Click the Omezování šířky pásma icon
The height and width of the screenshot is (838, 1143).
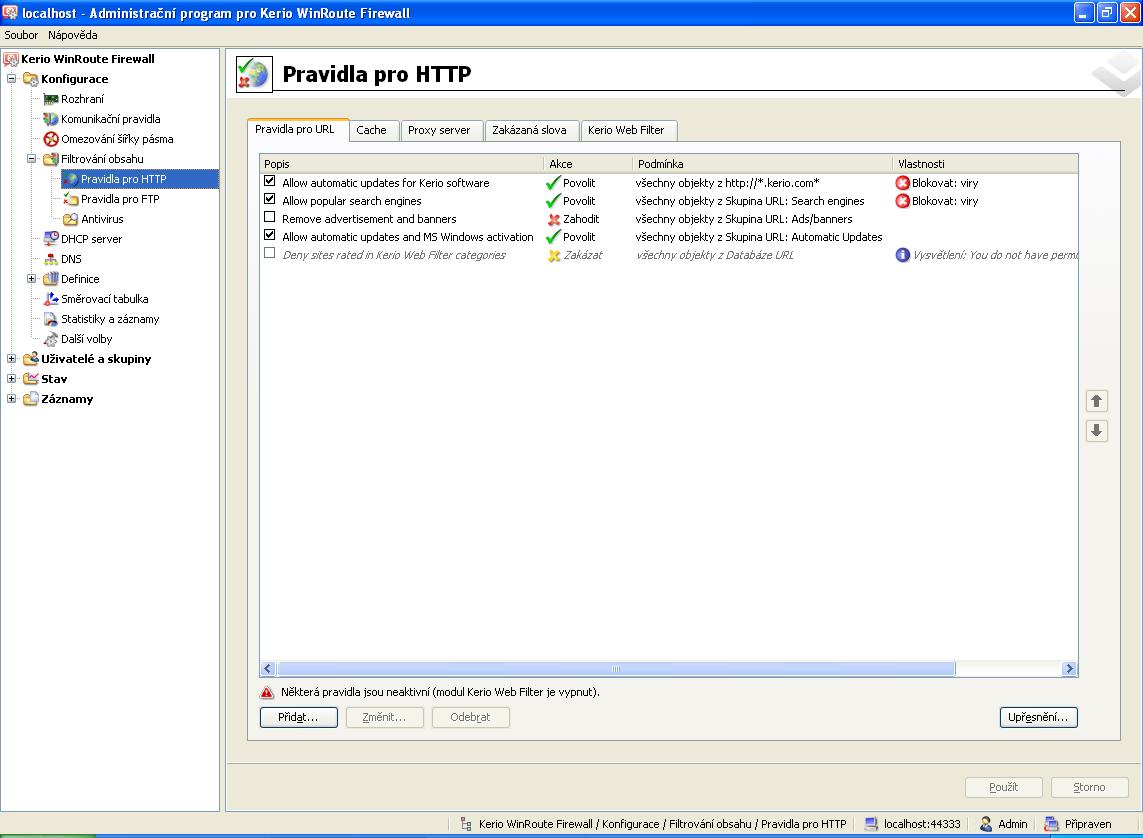50,139
